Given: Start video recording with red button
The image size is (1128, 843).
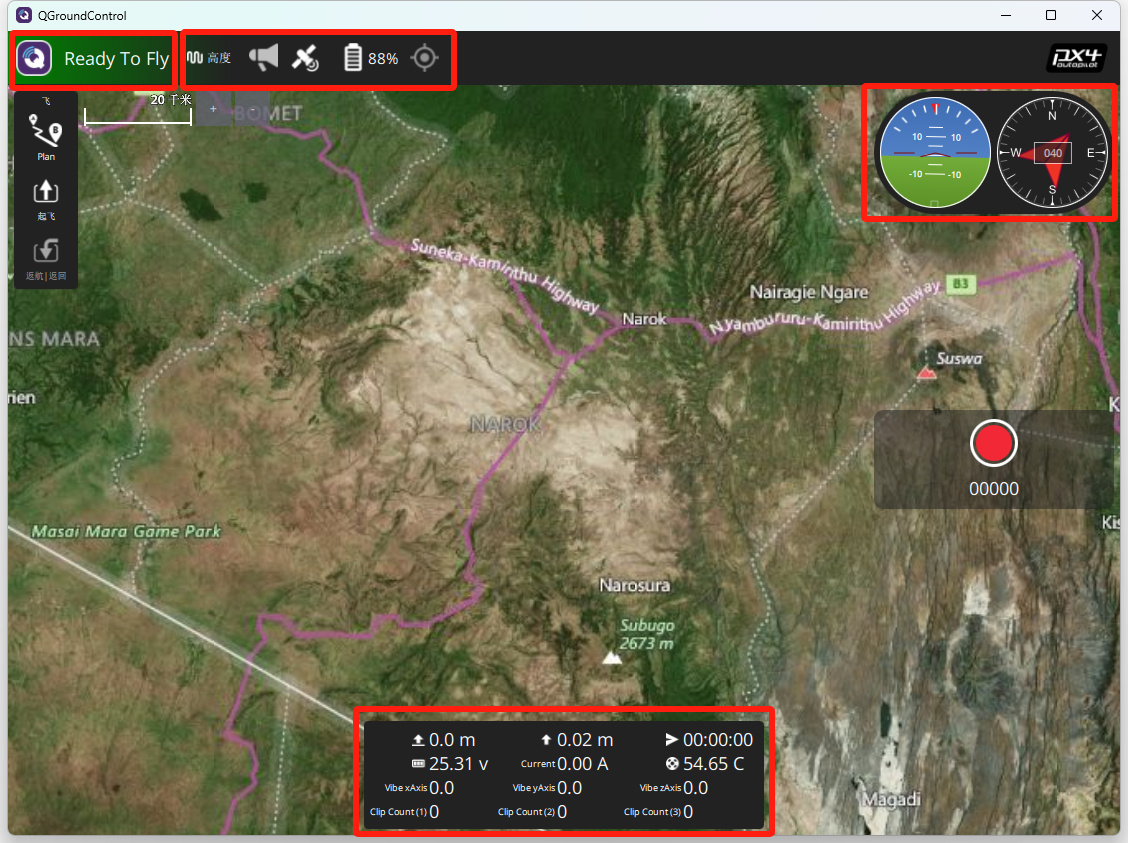Looking at the screenshot, I should (x=993, y=443).
